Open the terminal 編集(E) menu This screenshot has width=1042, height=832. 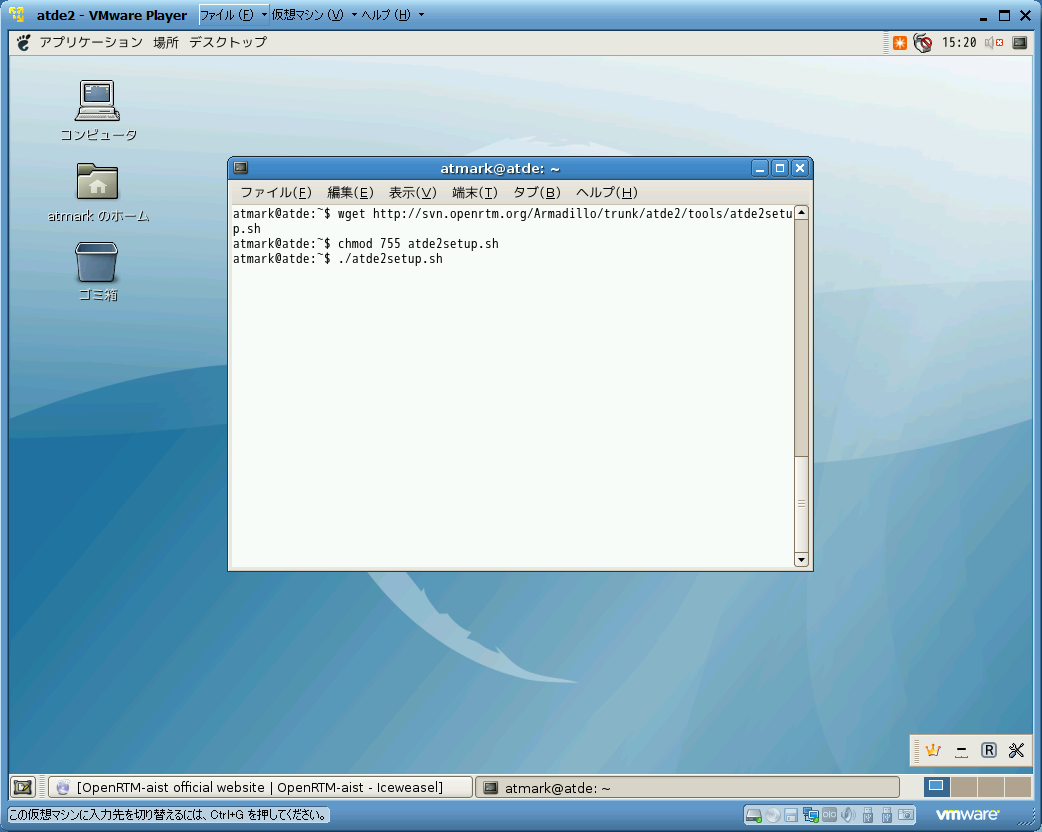tap(350, 193)
